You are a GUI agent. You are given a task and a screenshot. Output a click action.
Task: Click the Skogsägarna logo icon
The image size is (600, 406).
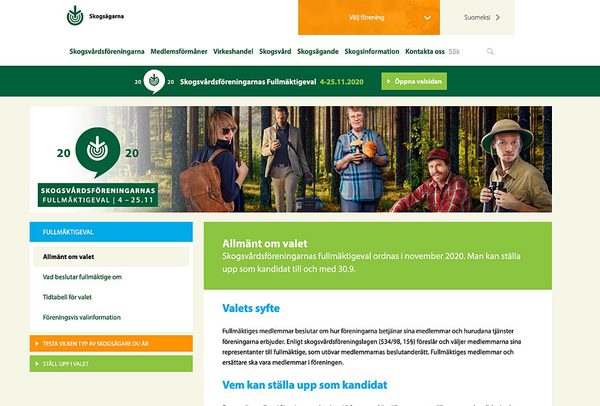[x=75, y=16]
